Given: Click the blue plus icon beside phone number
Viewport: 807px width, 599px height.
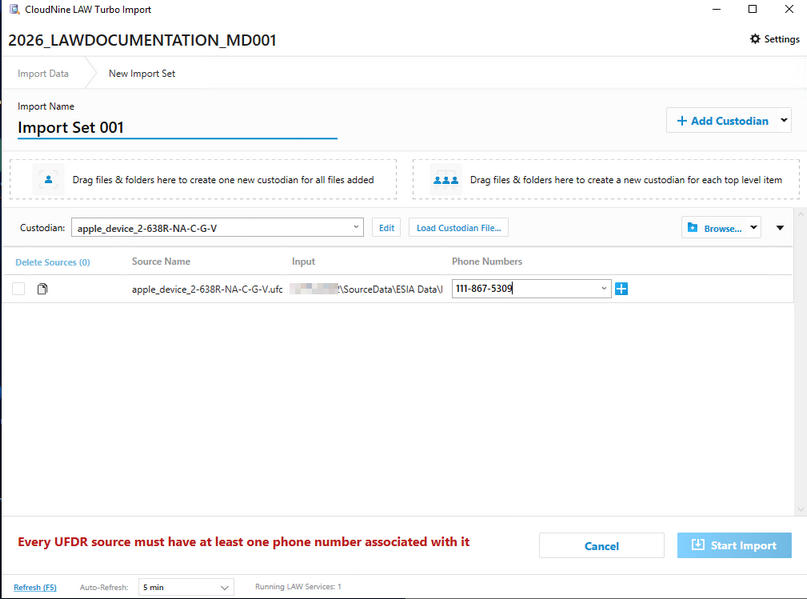Looking at the screenshot, I should click(x=621, y=289).
